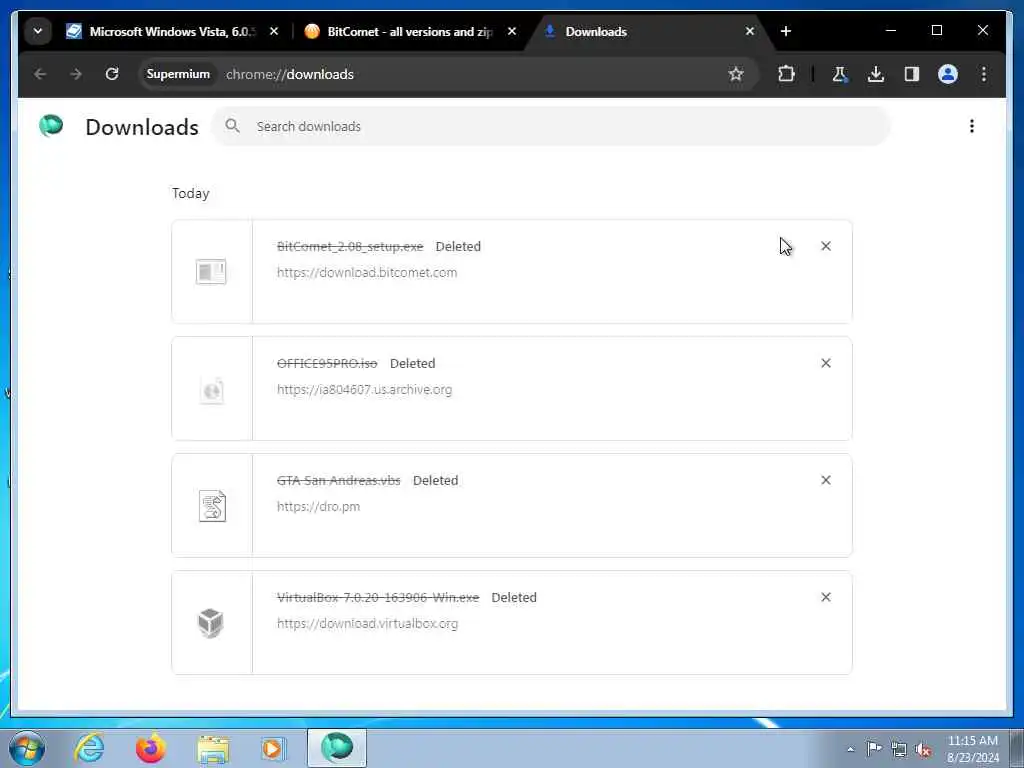This screenshot has height=768, width=1024.
Task: Click the GTA San Andreas script file icon
Action: coord(212,506)
